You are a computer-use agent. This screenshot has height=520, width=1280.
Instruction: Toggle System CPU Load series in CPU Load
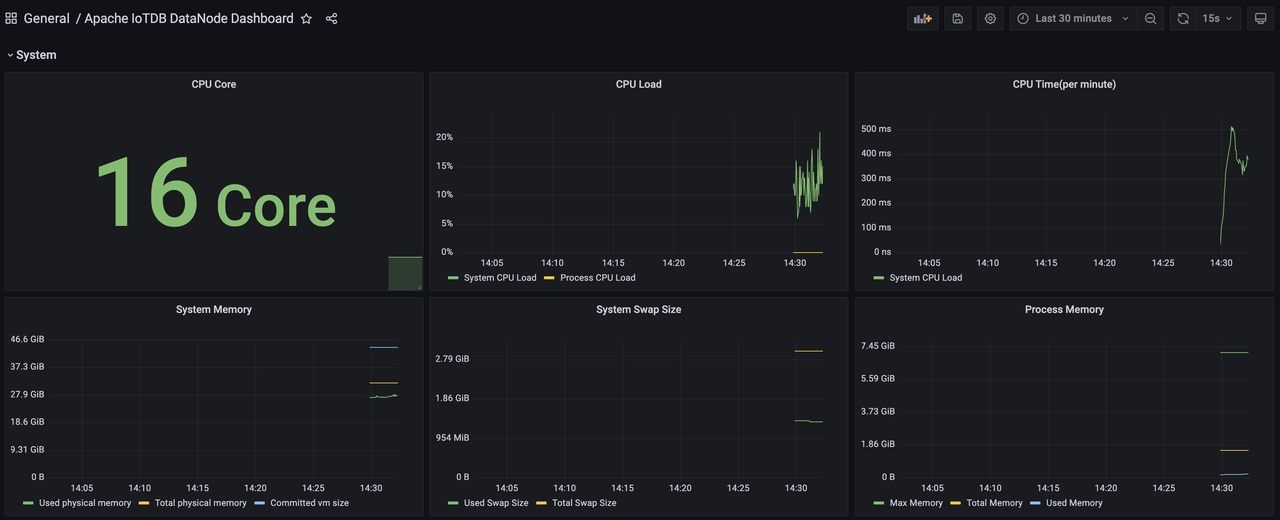pyautogui.click(x=499, y=277)
